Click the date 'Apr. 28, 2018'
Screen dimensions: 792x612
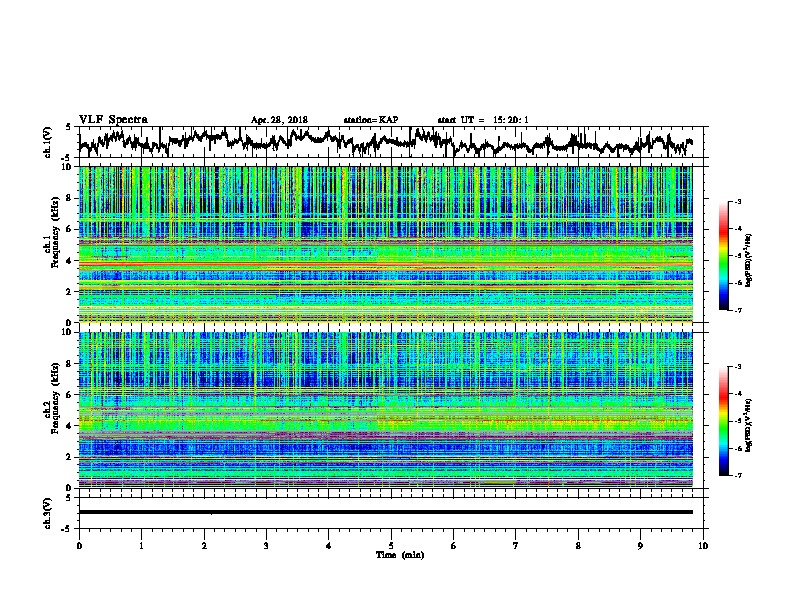(x=279, y=120)
